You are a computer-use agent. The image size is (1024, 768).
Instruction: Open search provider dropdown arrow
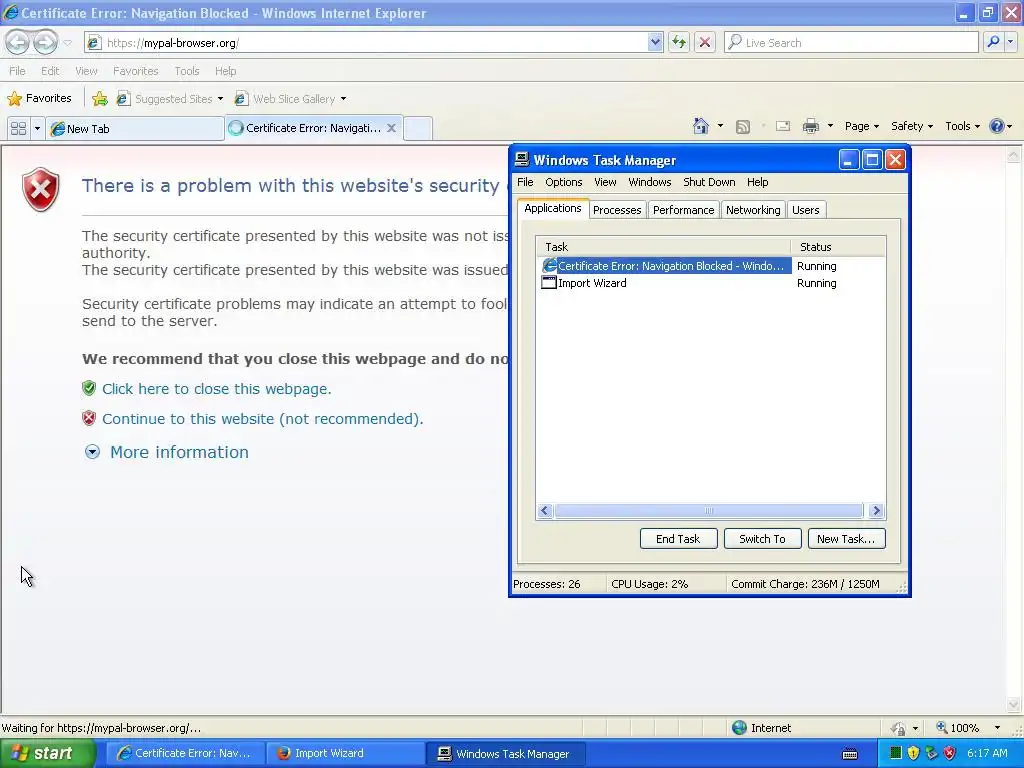[x=1010, y=42]
